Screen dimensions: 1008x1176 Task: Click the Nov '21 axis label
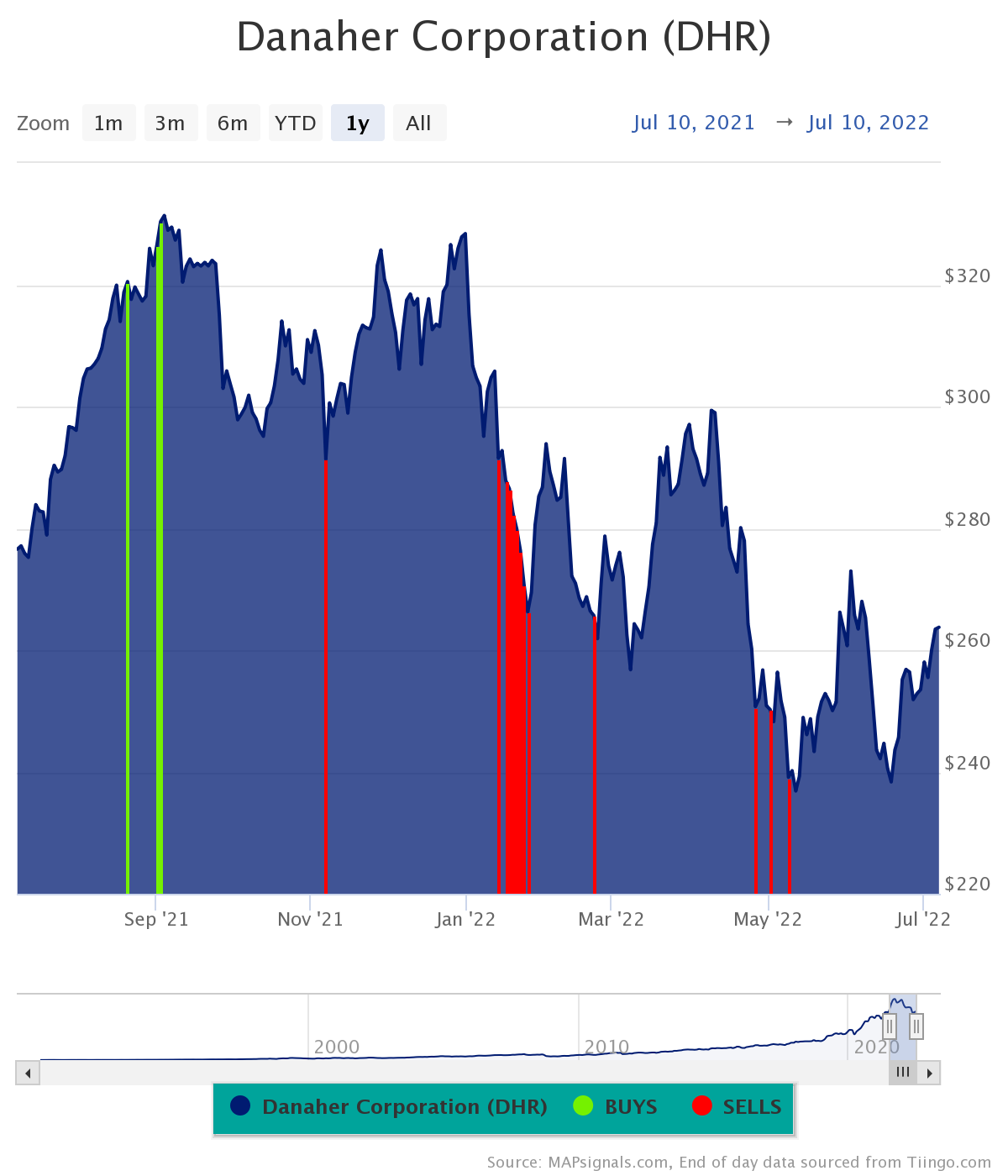[311, 919]
